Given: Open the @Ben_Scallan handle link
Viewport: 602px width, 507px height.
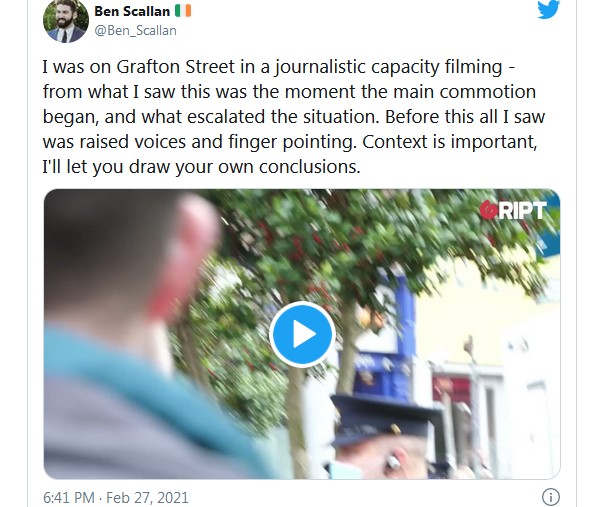Looking at the screenshot, I should (136, 30).
